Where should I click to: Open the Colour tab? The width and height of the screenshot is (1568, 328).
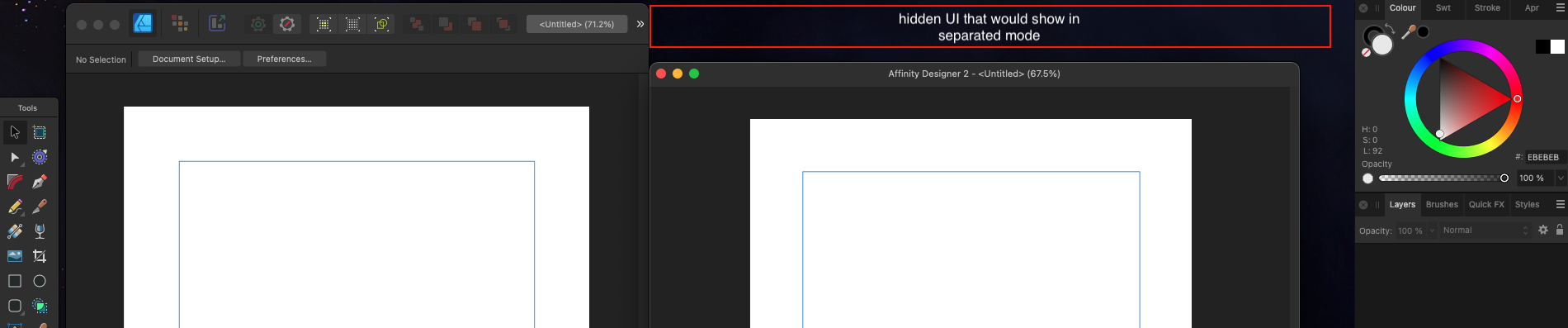pyautogui.click(x=1402, y=7)
